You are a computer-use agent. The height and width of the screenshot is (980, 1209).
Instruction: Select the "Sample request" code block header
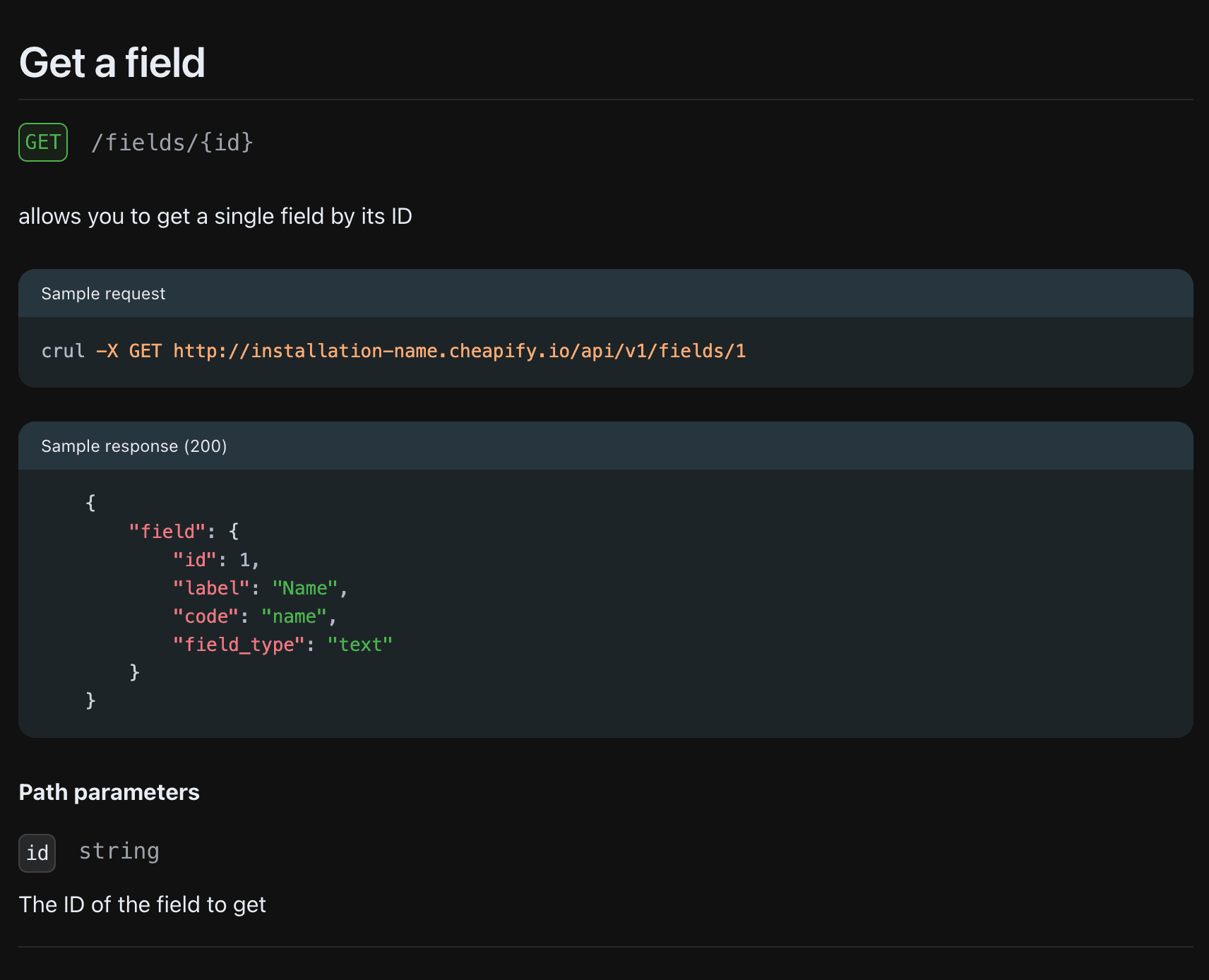pos(103,294)
